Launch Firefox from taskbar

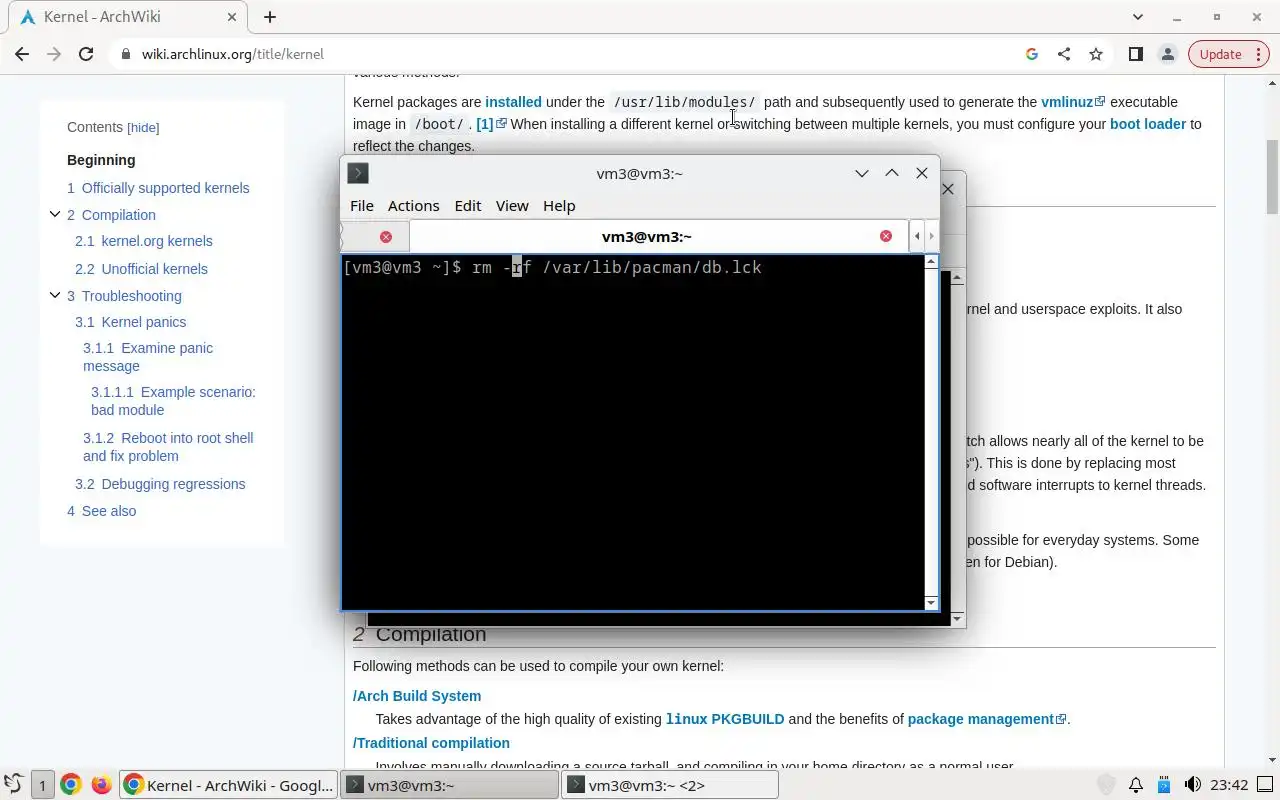click(x=101, y=785)
